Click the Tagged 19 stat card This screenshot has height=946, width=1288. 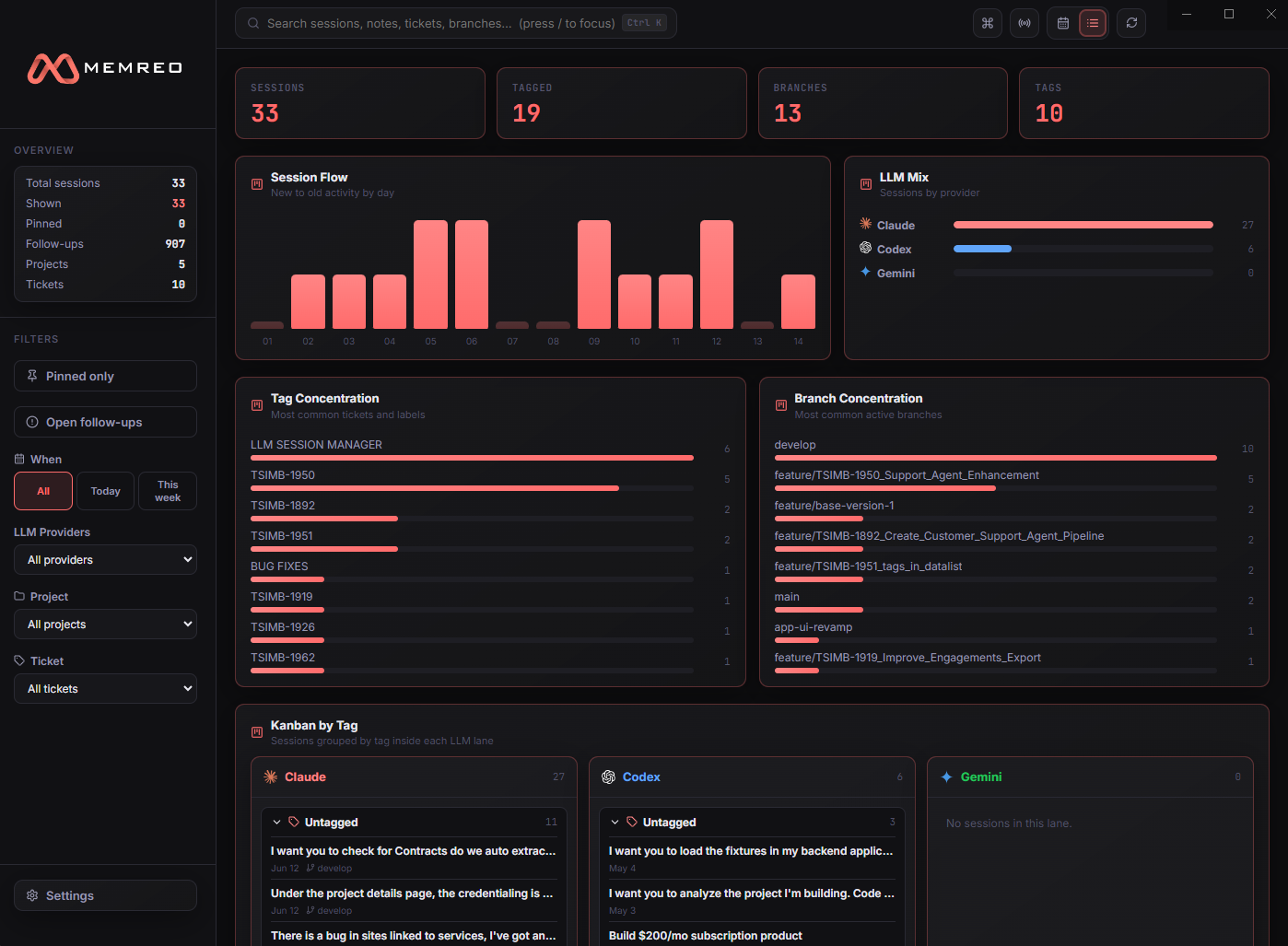click(x=622, y=103)
